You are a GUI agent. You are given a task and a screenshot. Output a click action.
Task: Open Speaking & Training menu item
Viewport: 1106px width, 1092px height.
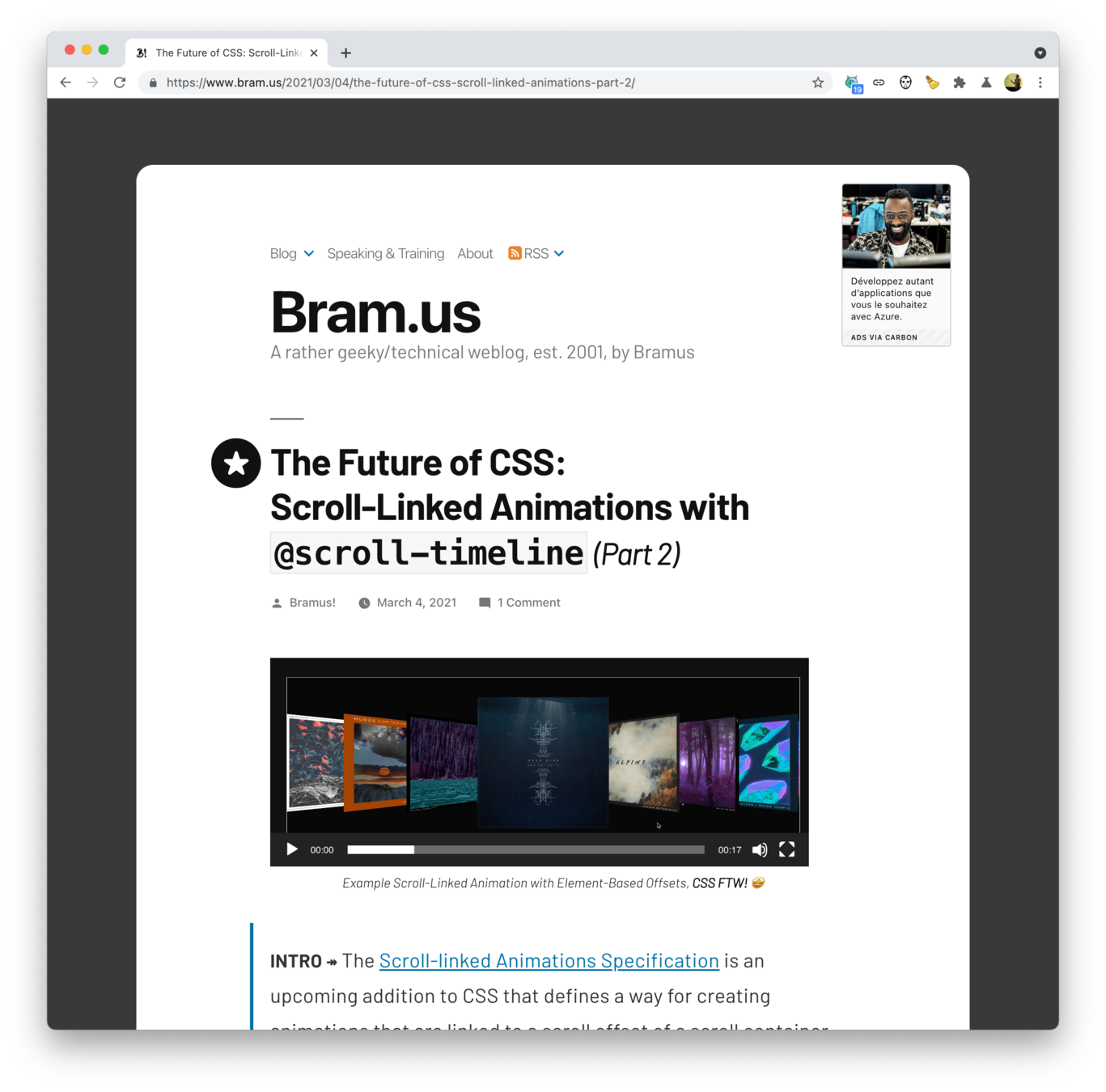[x=386, y=253]
